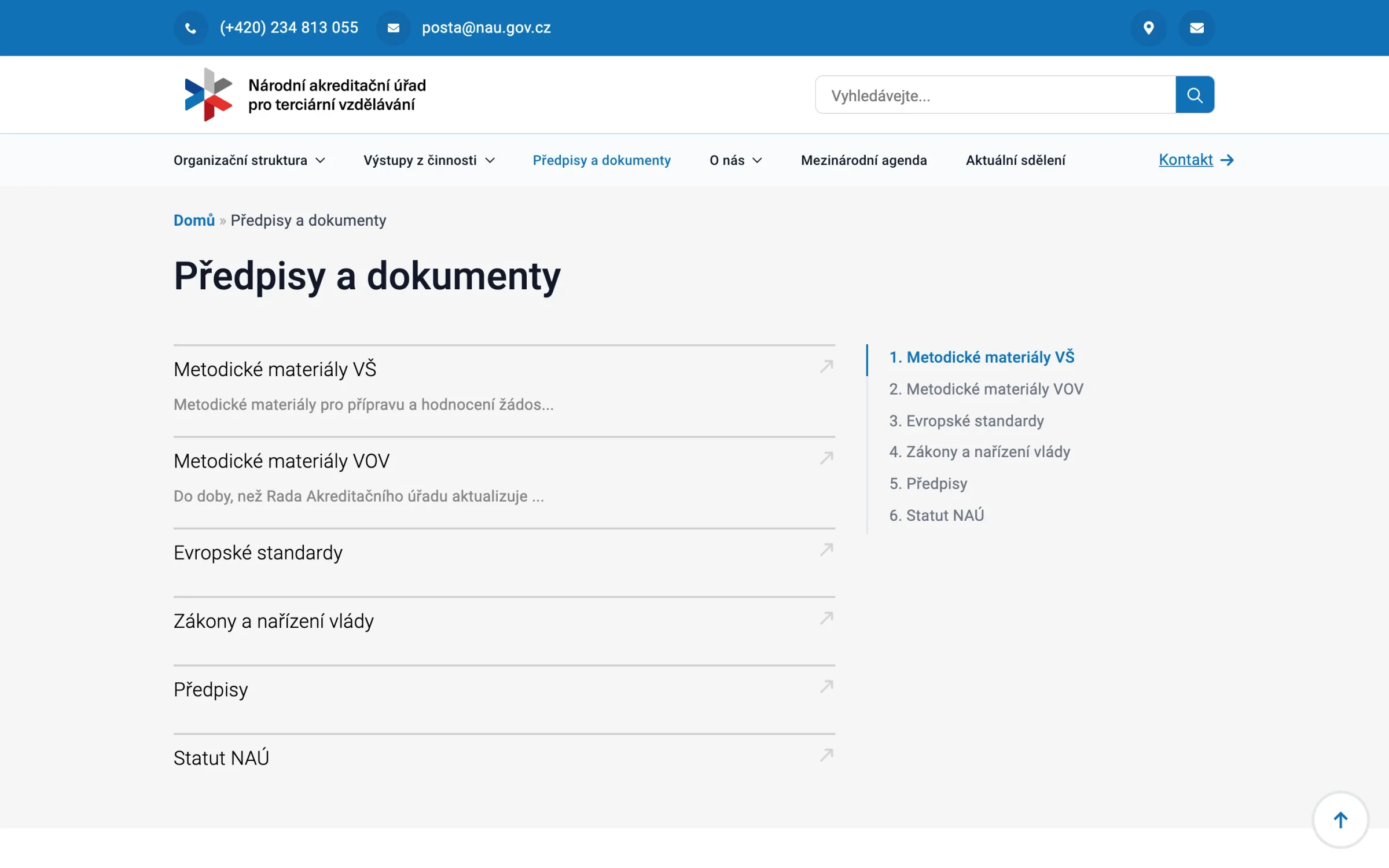Go to Domů breadcrumb link

coord(194,220)
